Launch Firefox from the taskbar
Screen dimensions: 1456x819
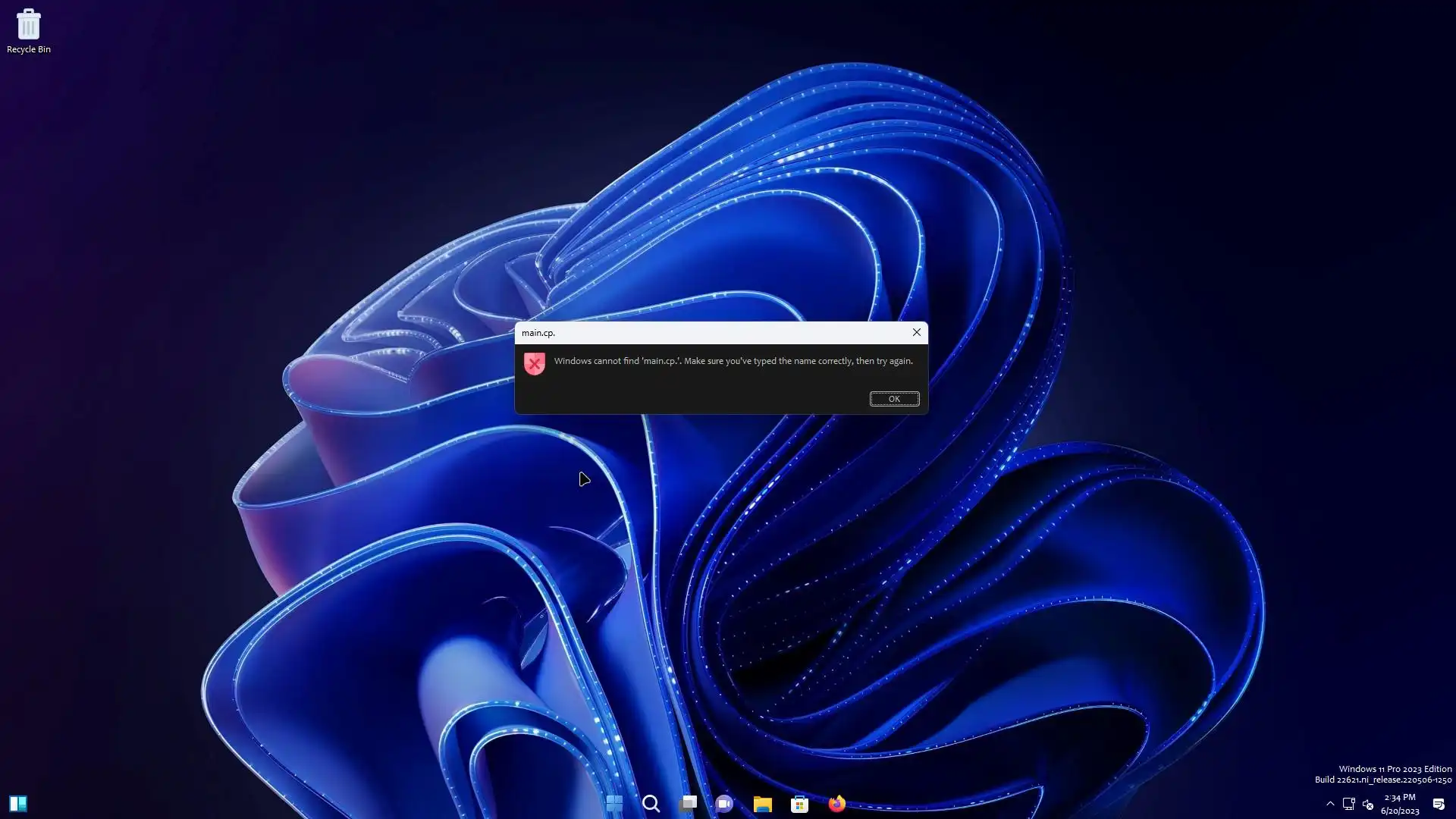click(x=836, y=803)
